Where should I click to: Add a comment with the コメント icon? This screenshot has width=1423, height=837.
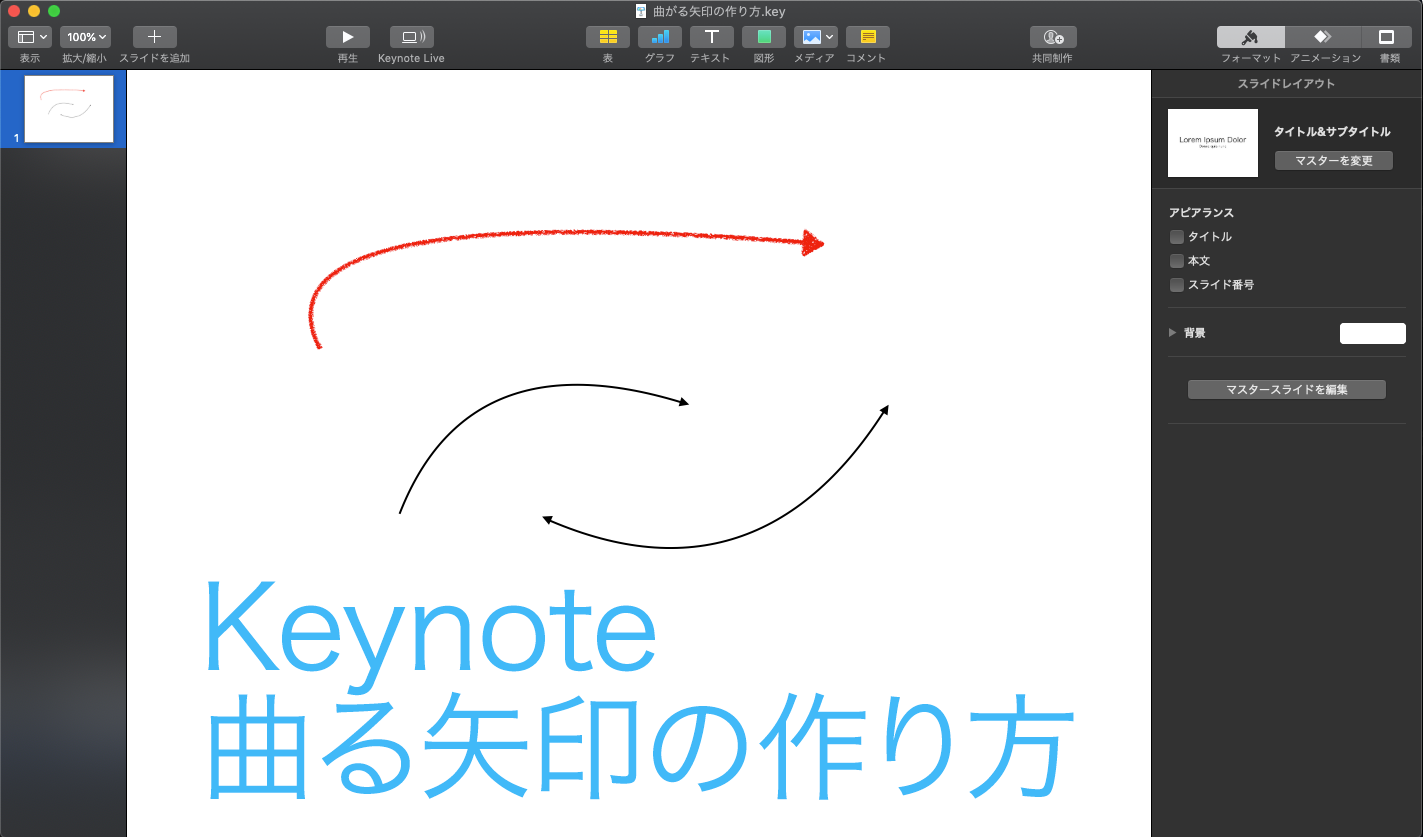[x=867, y=37]
